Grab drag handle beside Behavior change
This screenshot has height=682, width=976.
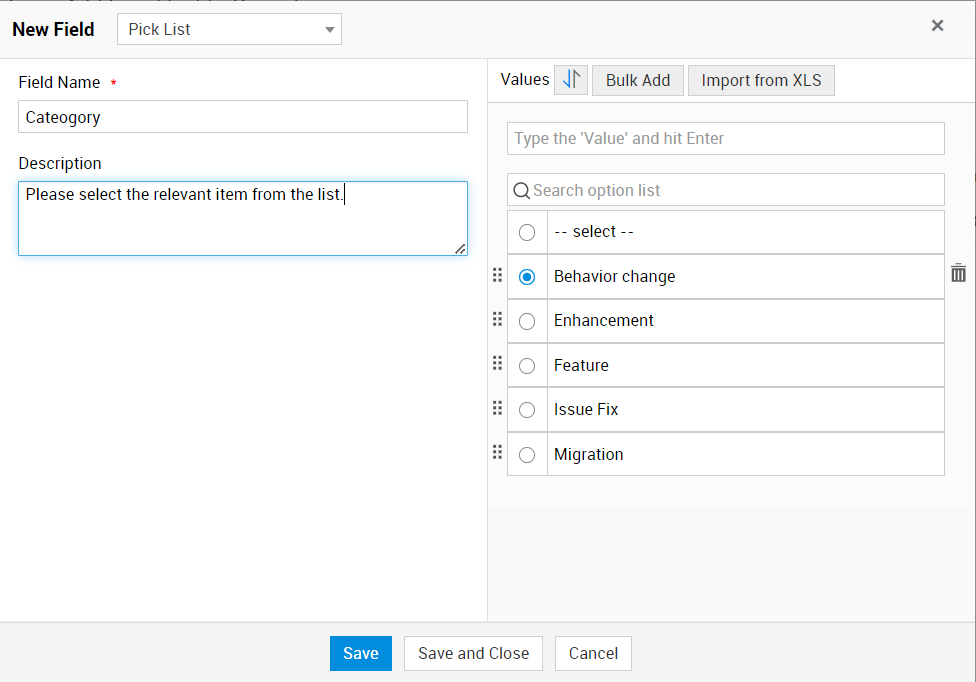[x=498, y=275]
